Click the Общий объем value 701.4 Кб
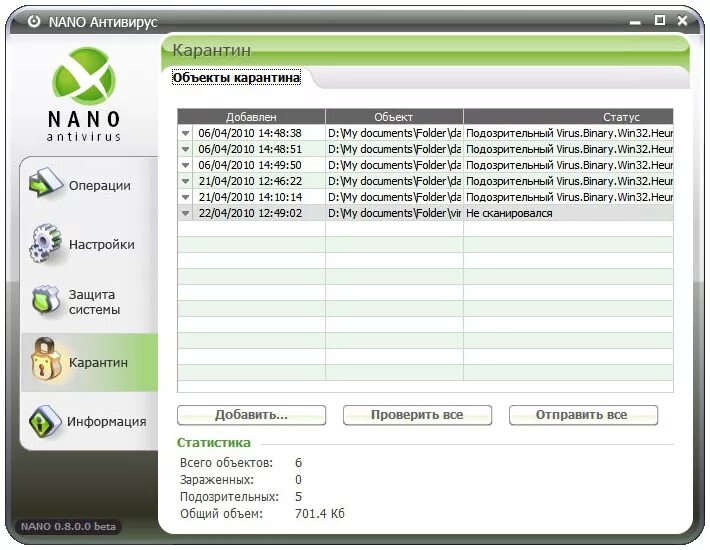710x550 pixels. [x=320, y=514]
